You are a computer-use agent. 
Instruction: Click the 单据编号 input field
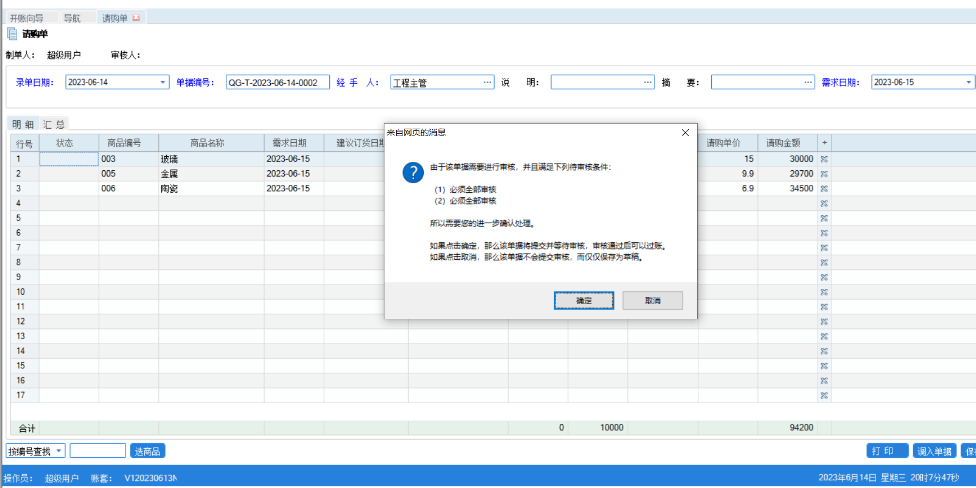(277, 83)
